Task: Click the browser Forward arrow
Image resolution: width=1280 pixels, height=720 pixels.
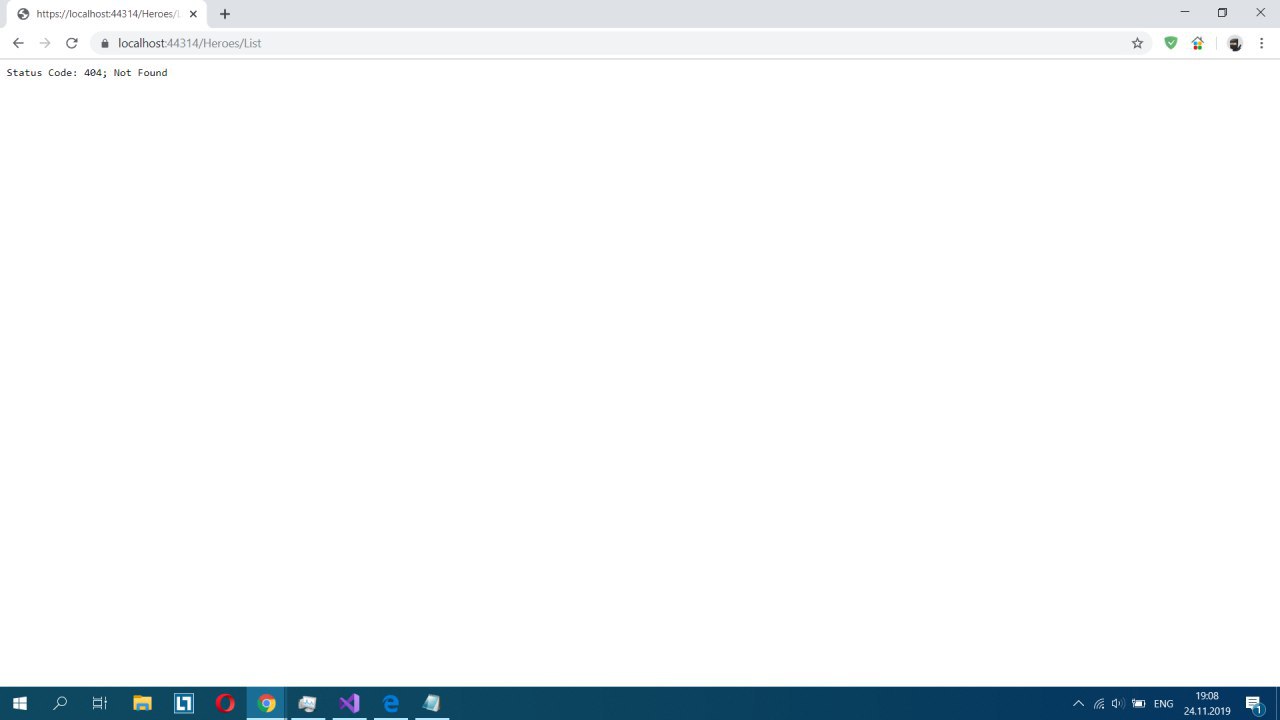Action: [45, 43]
